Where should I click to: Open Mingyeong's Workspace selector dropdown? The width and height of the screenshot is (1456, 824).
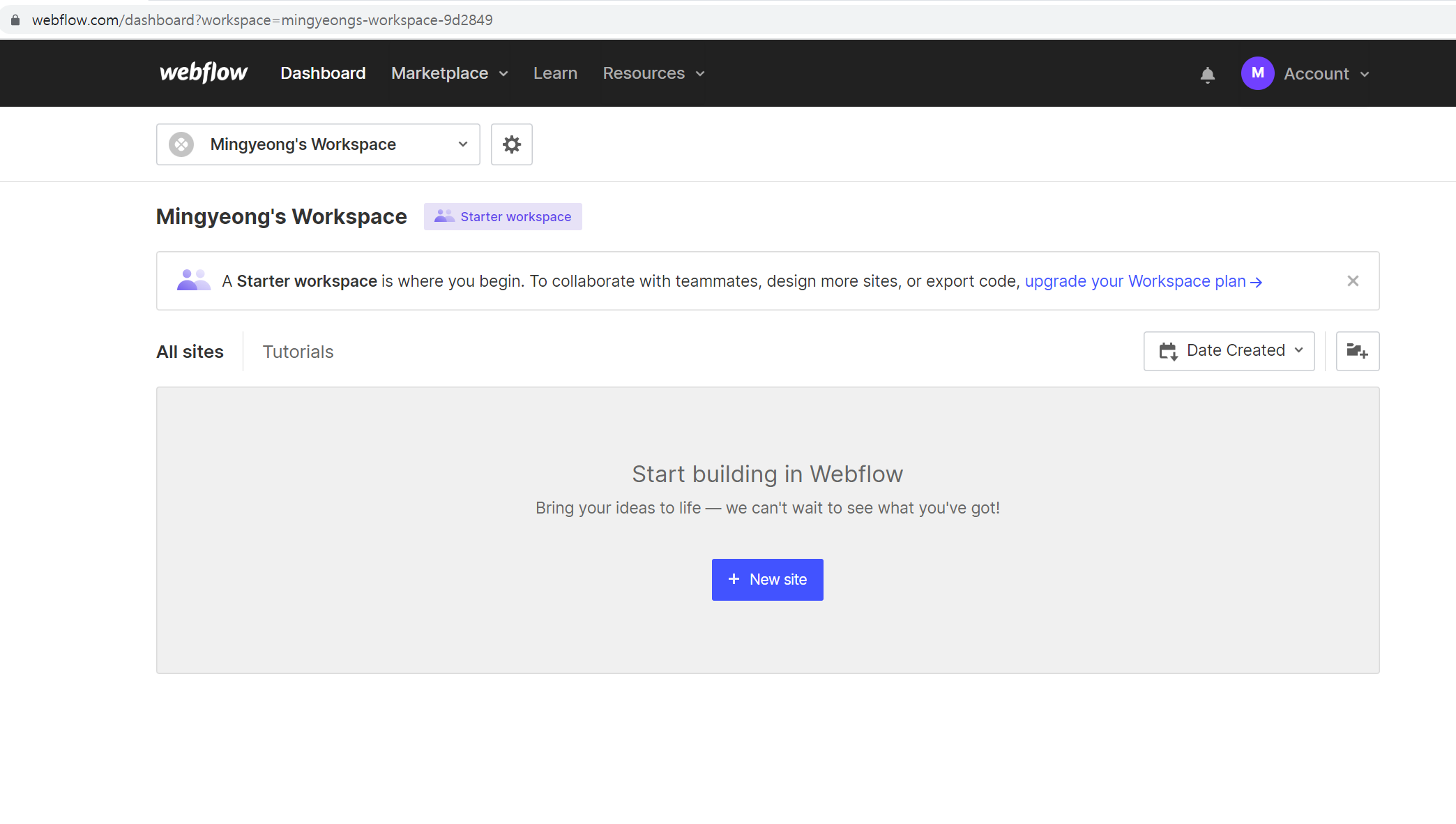point(318,144)
